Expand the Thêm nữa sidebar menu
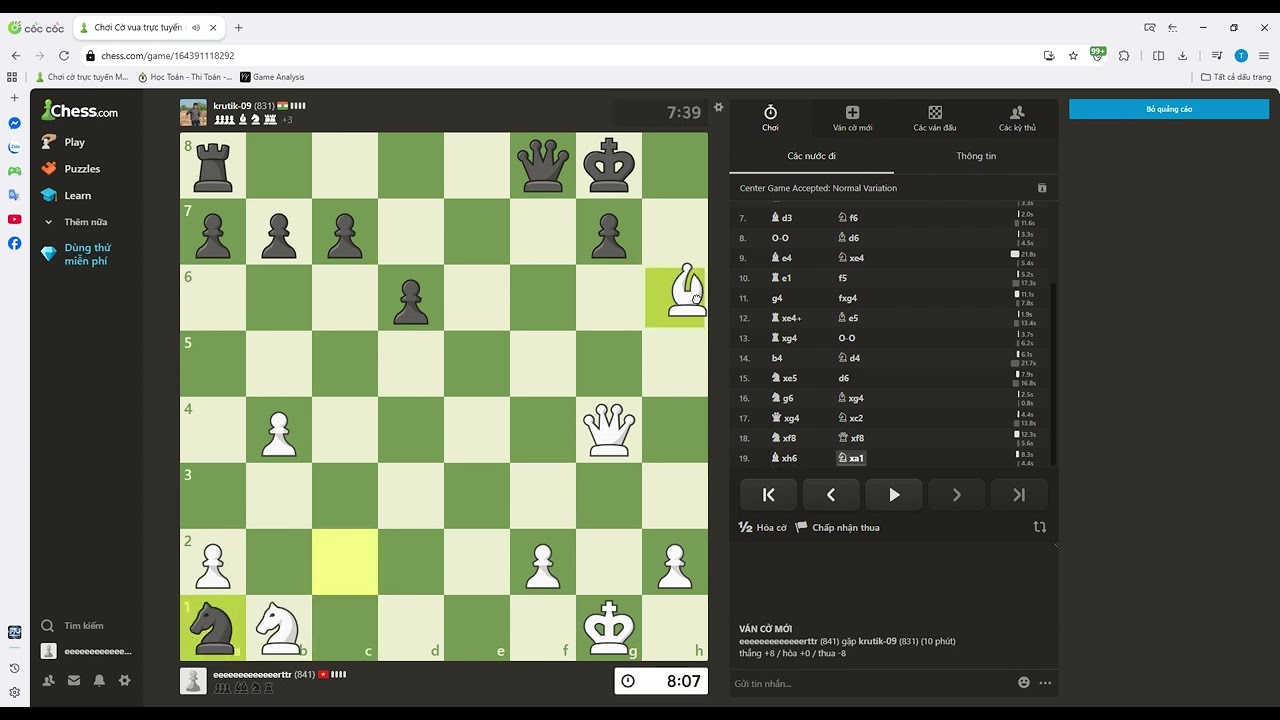 tap(75, 222)
